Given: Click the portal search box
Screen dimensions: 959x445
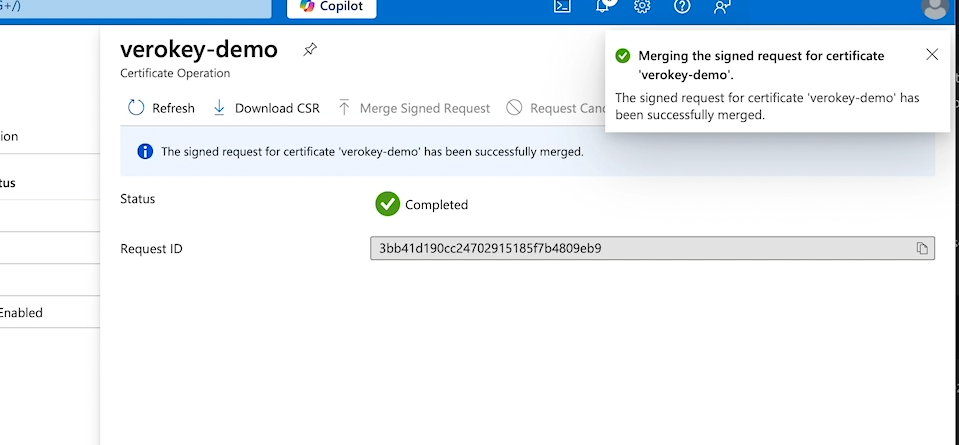Looking at the screenshot, I should point(135,7).
